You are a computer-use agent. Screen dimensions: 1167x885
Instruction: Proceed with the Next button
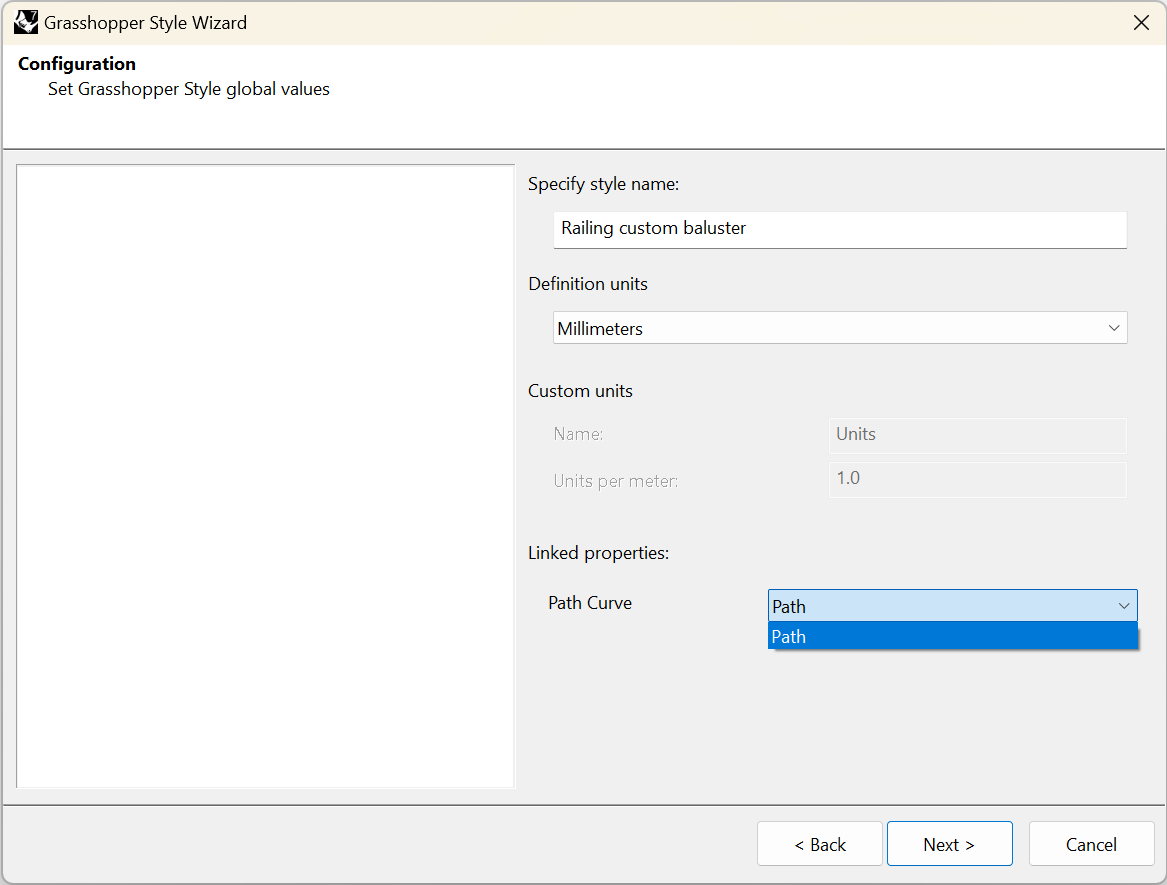(949, 844)
